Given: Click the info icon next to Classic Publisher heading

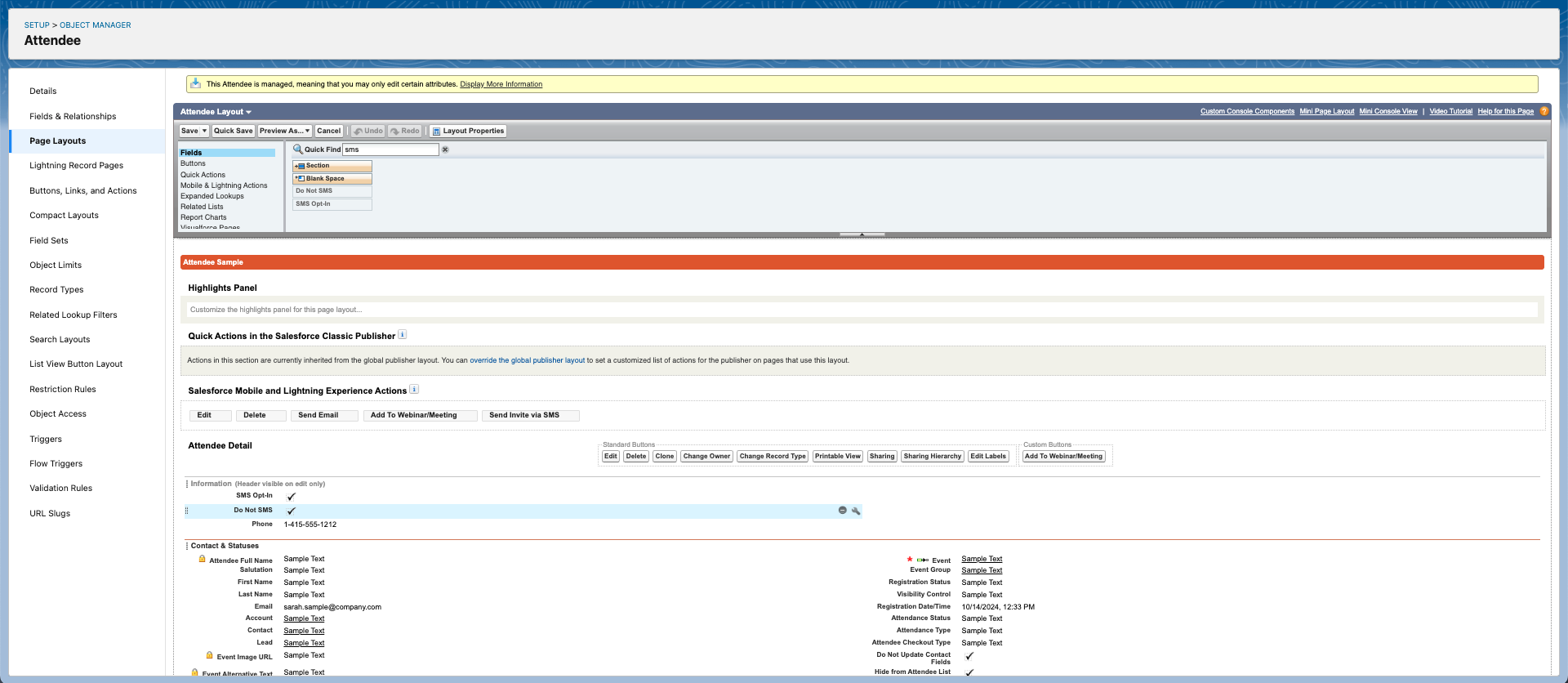Looking at the screenshot, I should (x=402, y=335).
